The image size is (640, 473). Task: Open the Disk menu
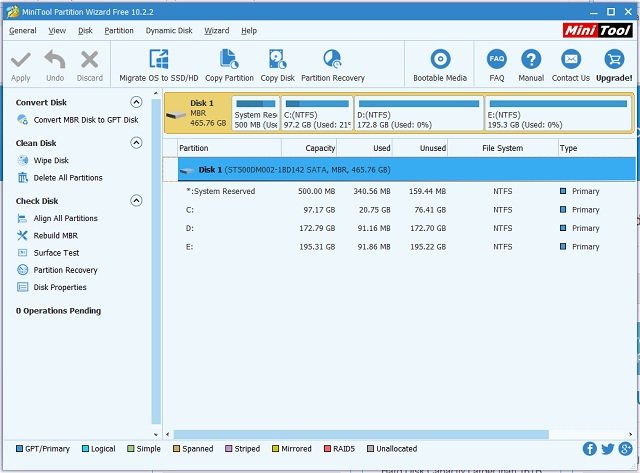(85, 31)
